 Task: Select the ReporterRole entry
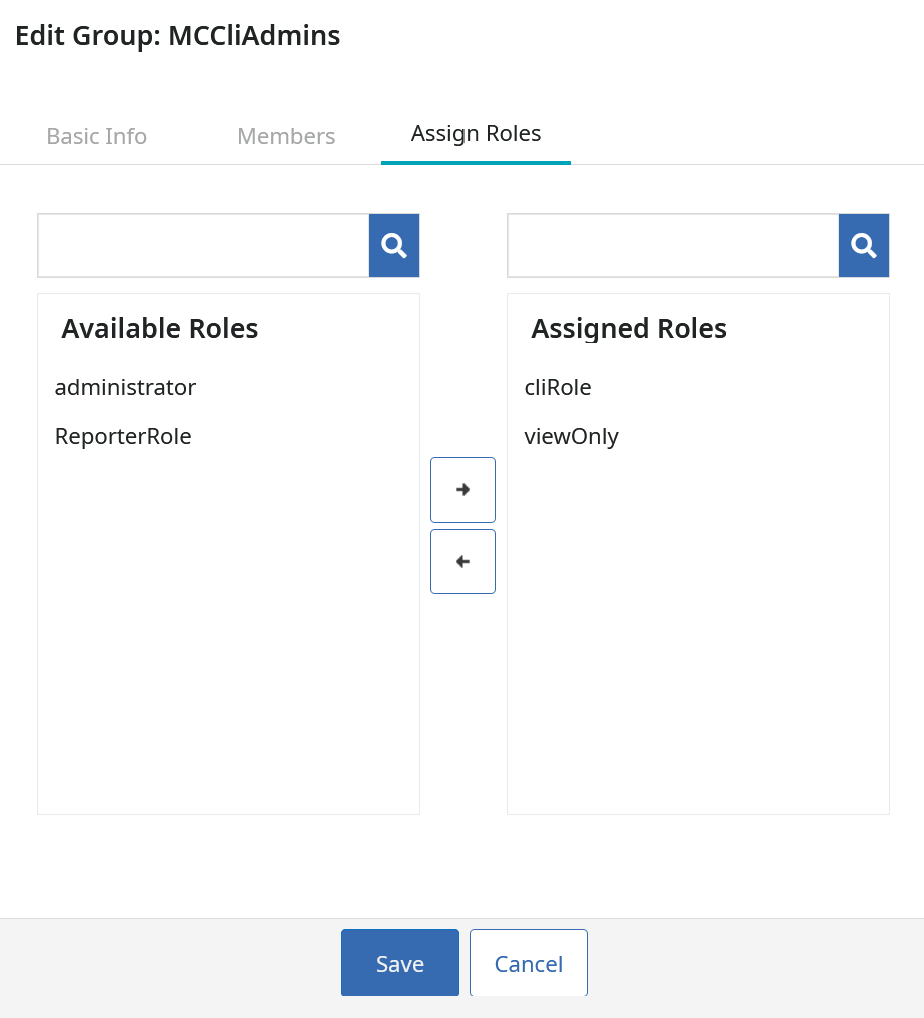(123, 436)
